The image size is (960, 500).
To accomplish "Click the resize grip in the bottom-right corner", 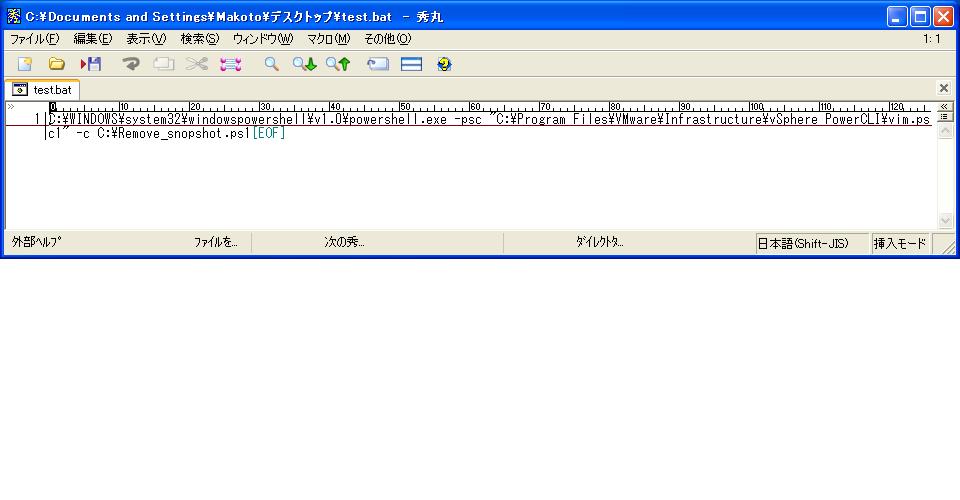I will 947,246.
